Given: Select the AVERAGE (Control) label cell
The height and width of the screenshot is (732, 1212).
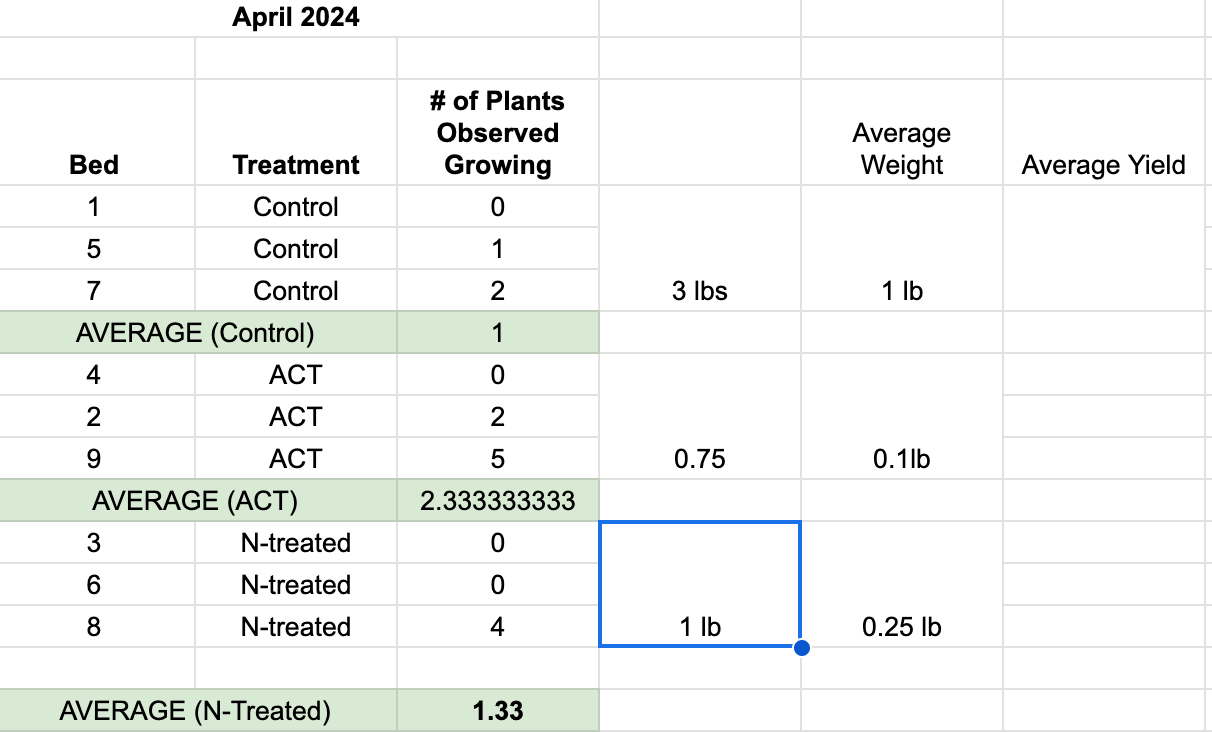Looking at the screenshot, I should coord(195,333).
